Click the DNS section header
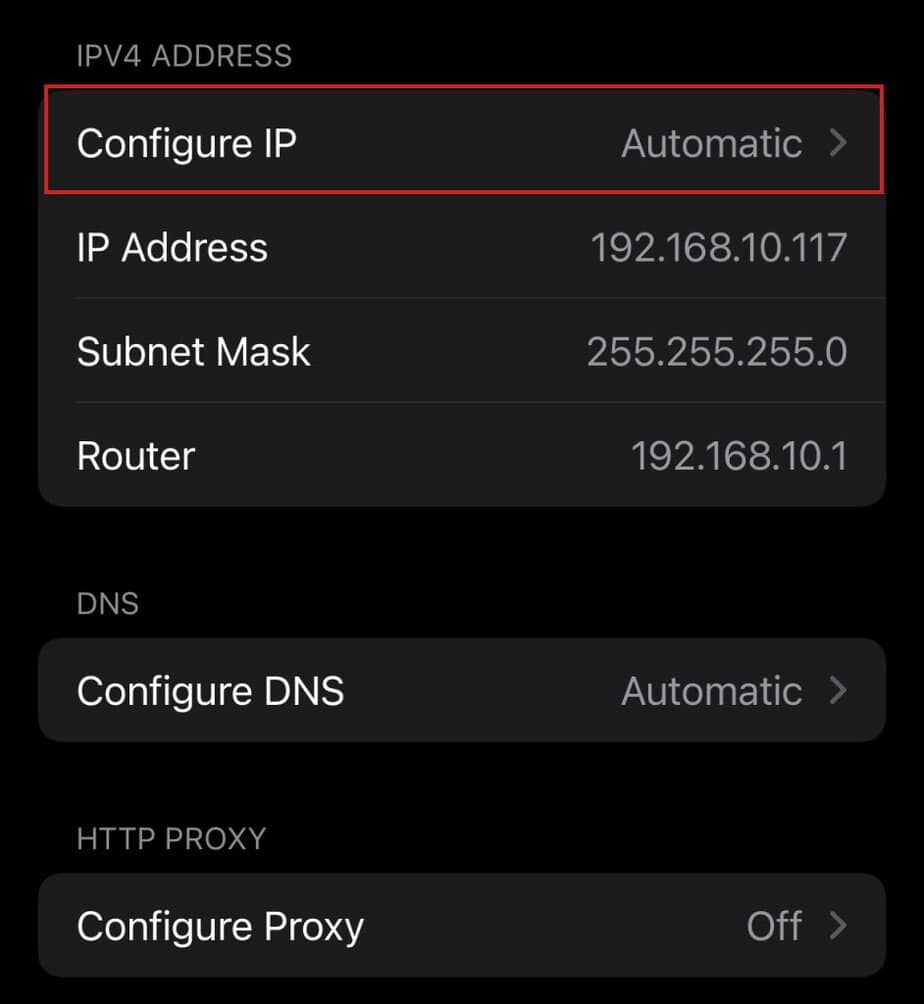Image resolution: width=924 pixels, height=1004 pixels. [108, 603]
